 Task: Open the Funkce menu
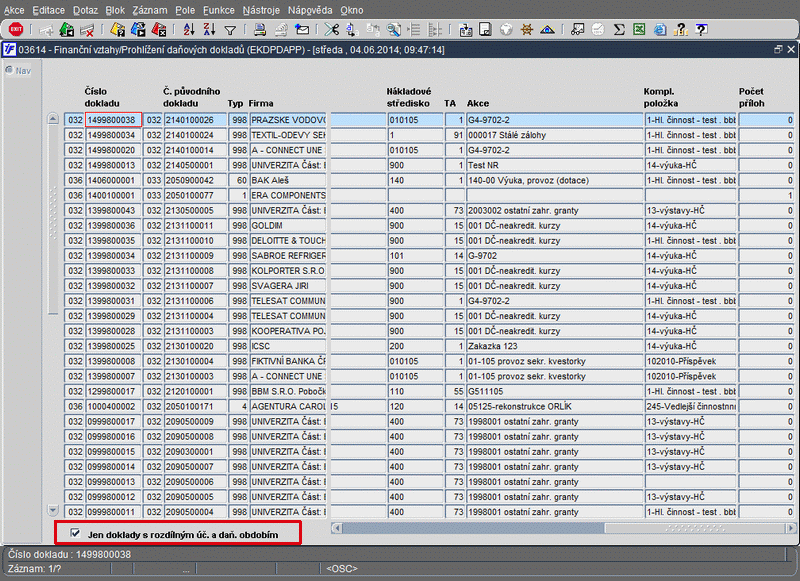219,10
